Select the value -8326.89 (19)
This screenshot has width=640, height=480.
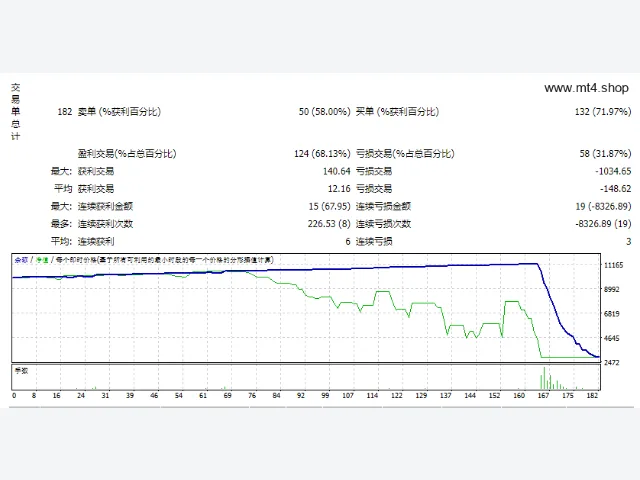point(603,224)
